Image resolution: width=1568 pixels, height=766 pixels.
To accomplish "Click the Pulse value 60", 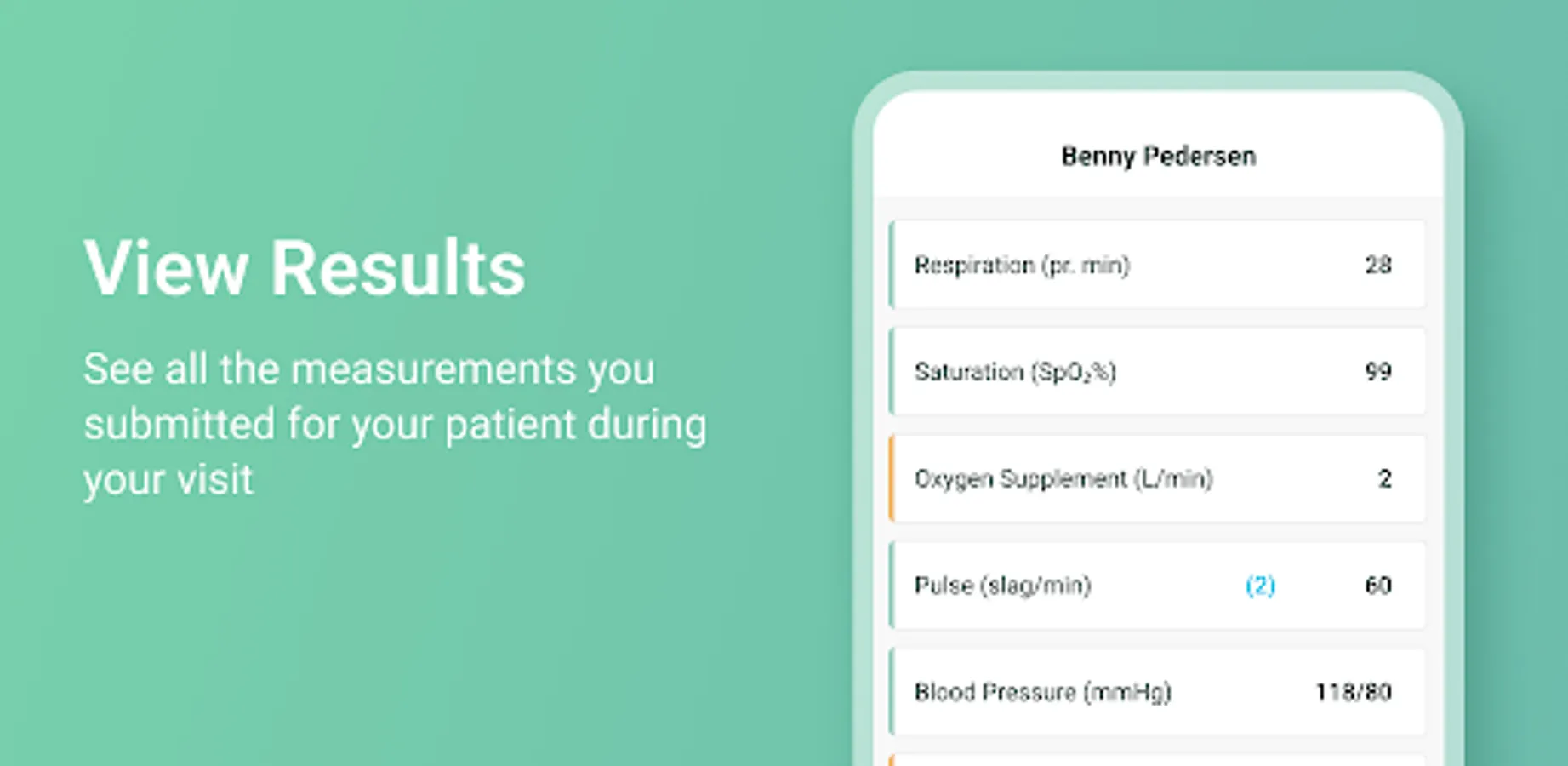I will 1377,586.
